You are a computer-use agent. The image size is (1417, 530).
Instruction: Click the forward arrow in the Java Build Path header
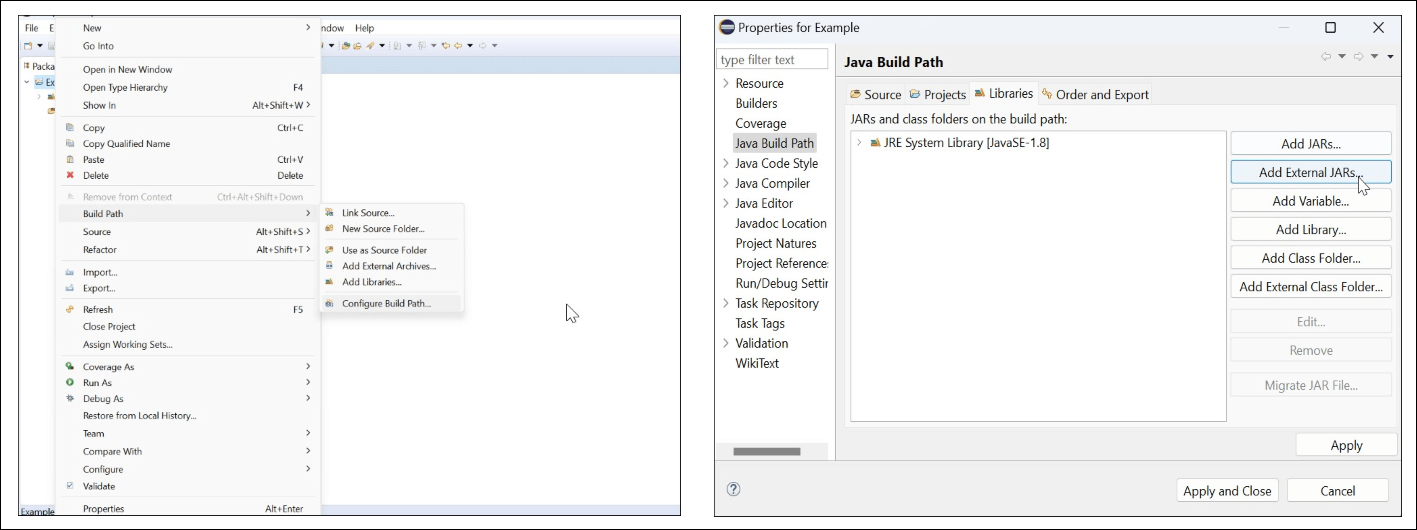(x=1358, y=57)
